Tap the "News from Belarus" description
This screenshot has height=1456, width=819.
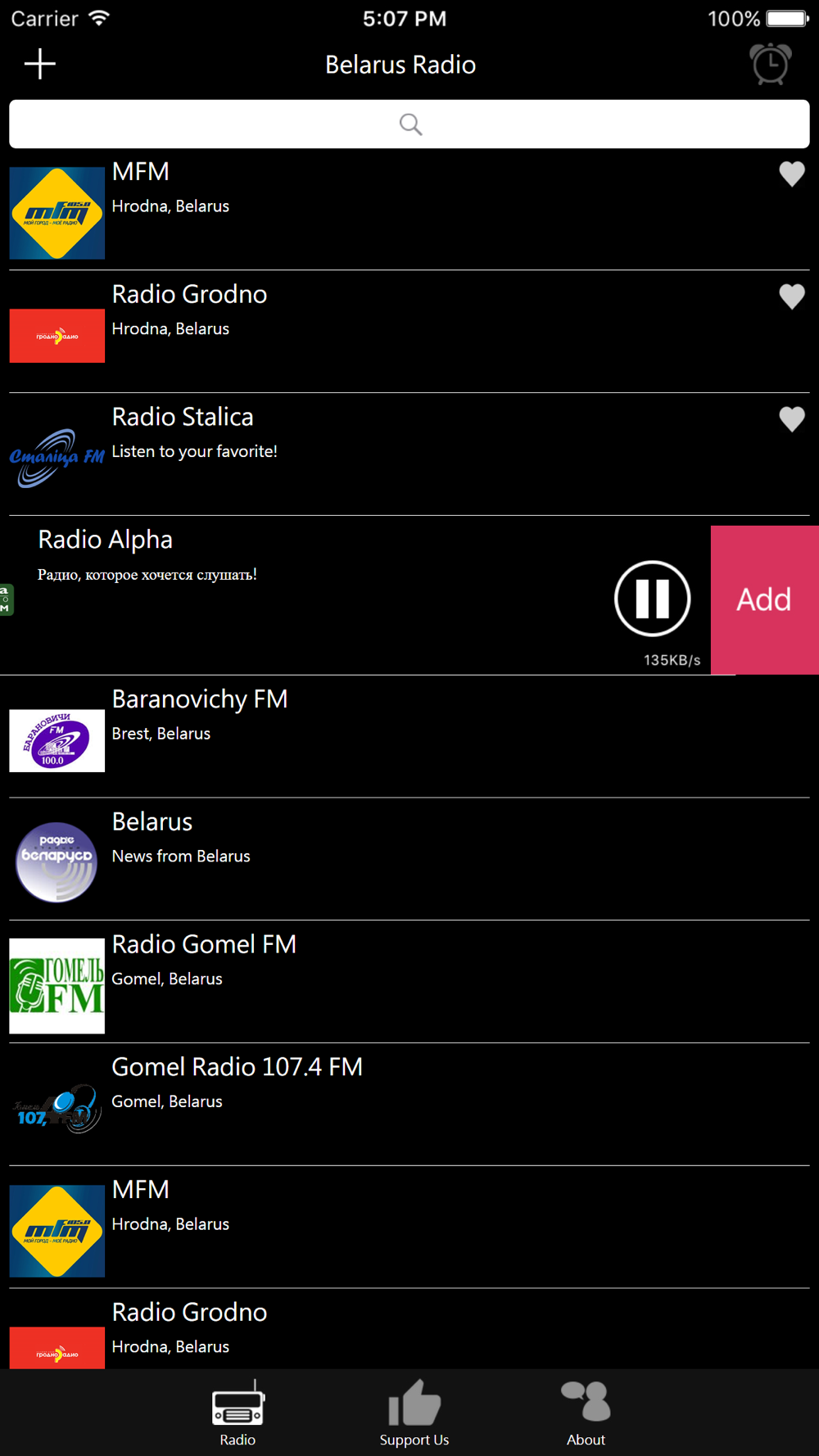click(181, 856)
